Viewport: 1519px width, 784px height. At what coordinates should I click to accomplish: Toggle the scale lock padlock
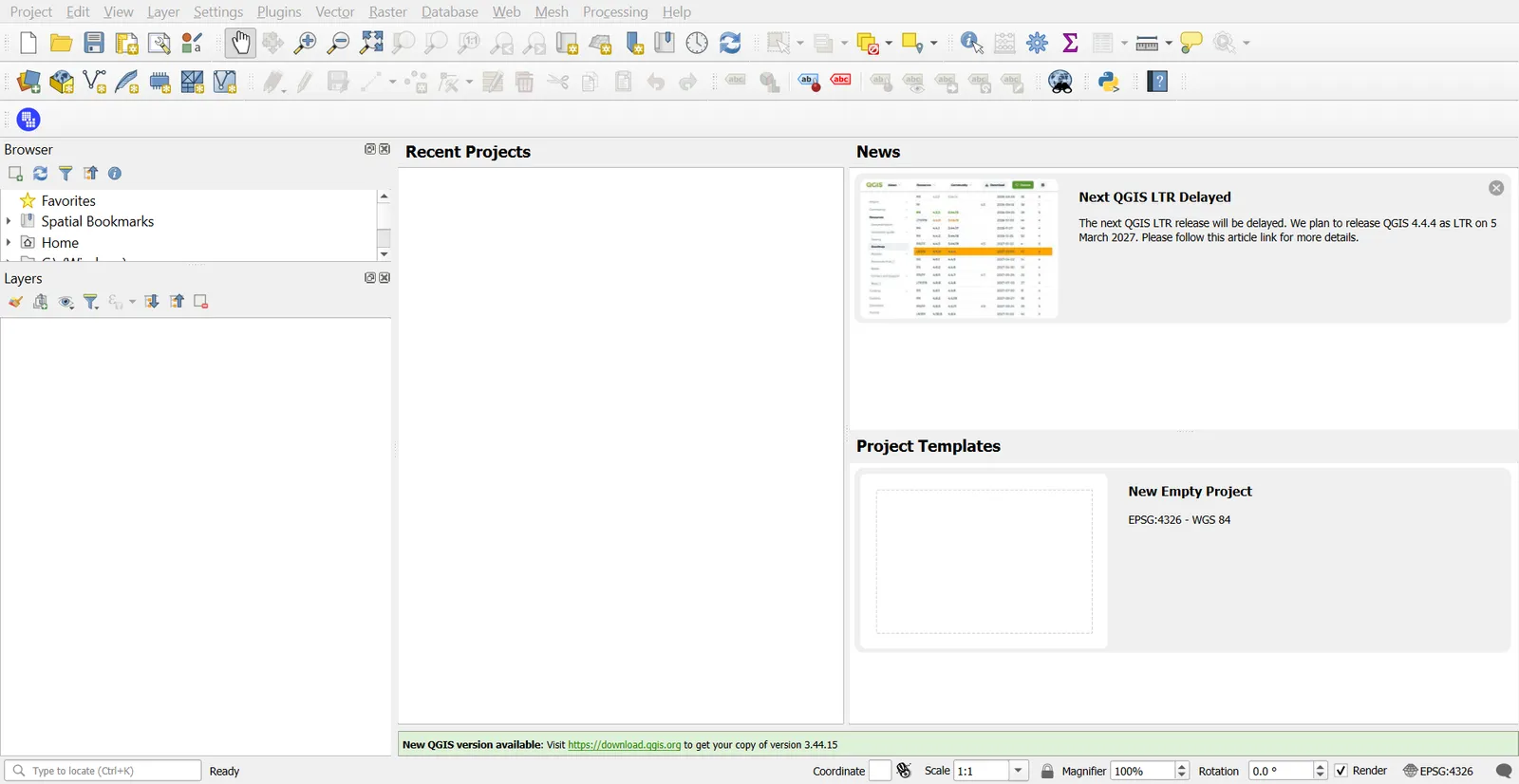point(1047,771)
